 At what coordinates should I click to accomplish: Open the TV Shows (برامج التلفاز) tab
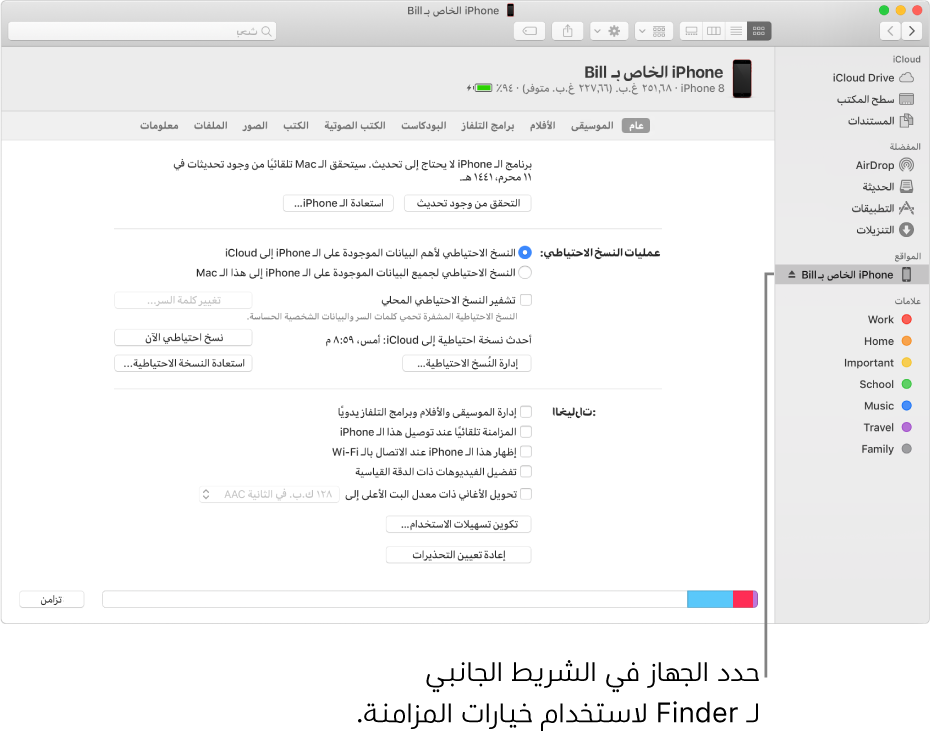[x=487, y=125]
